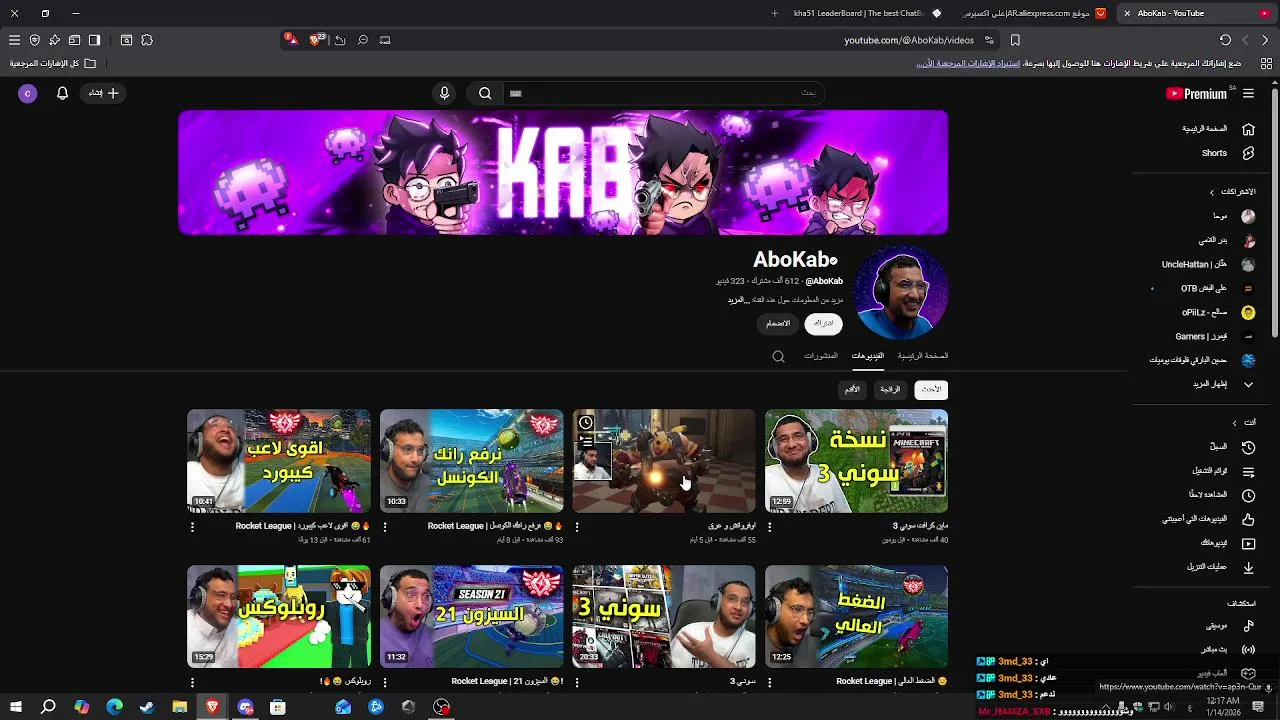Open options for the Season 21 video
Screen dimensions: 1280x720
385,682
